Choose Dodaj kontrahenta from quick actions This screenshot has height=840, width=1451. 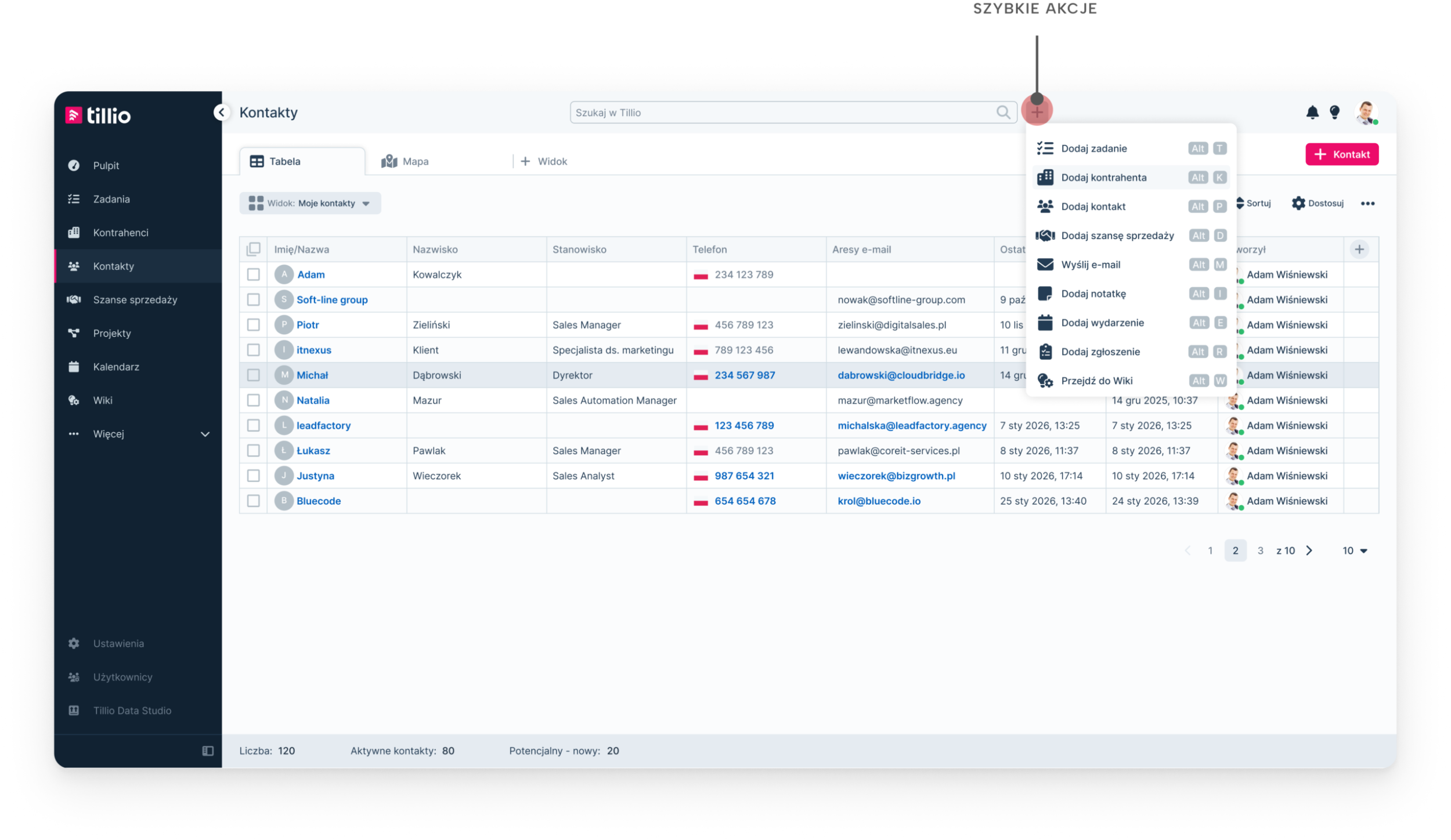(x=1131, y=178)
